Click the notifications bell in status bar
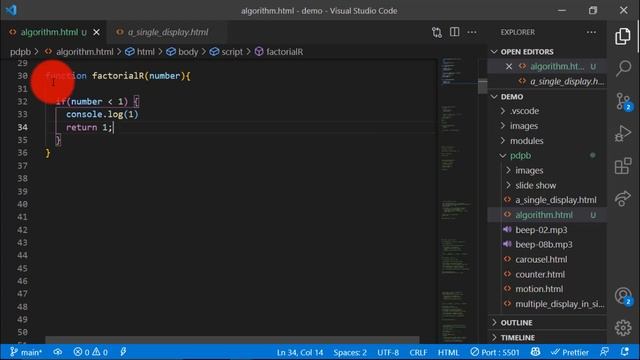640x360 pixels. 624,352
